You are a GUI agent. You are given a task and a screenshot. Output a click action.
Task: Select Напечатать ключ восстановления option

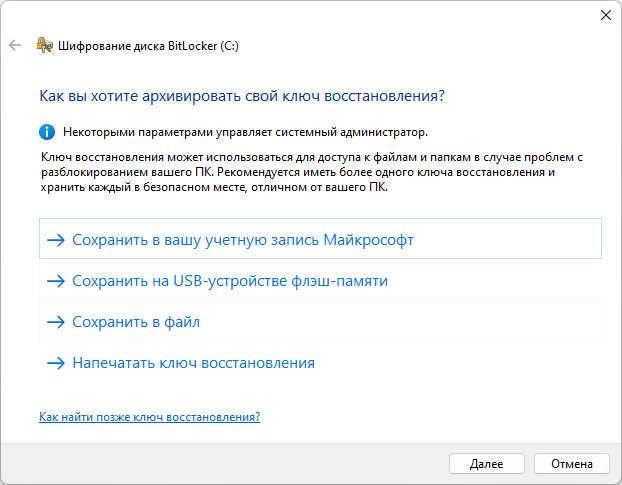pos(320,363)
